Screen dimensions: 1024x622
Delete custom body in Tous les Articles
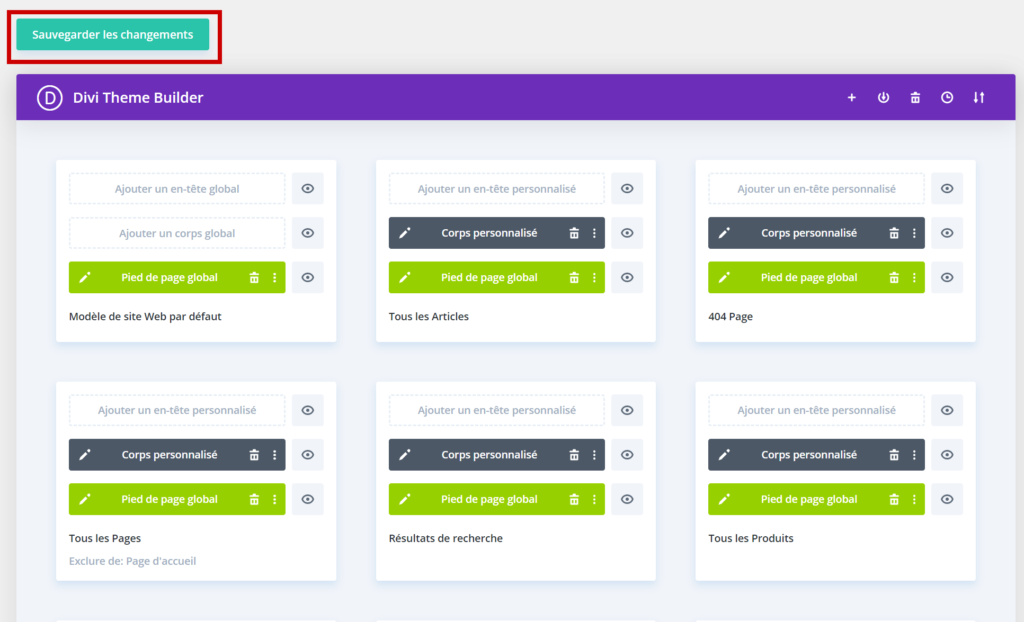574,233
